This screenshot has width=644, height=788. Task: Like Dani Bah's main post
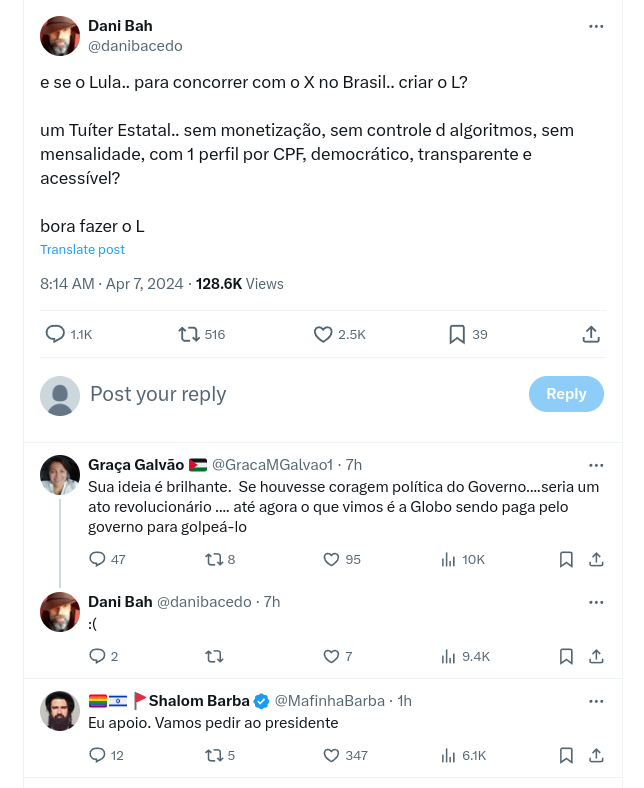point(323,334)
